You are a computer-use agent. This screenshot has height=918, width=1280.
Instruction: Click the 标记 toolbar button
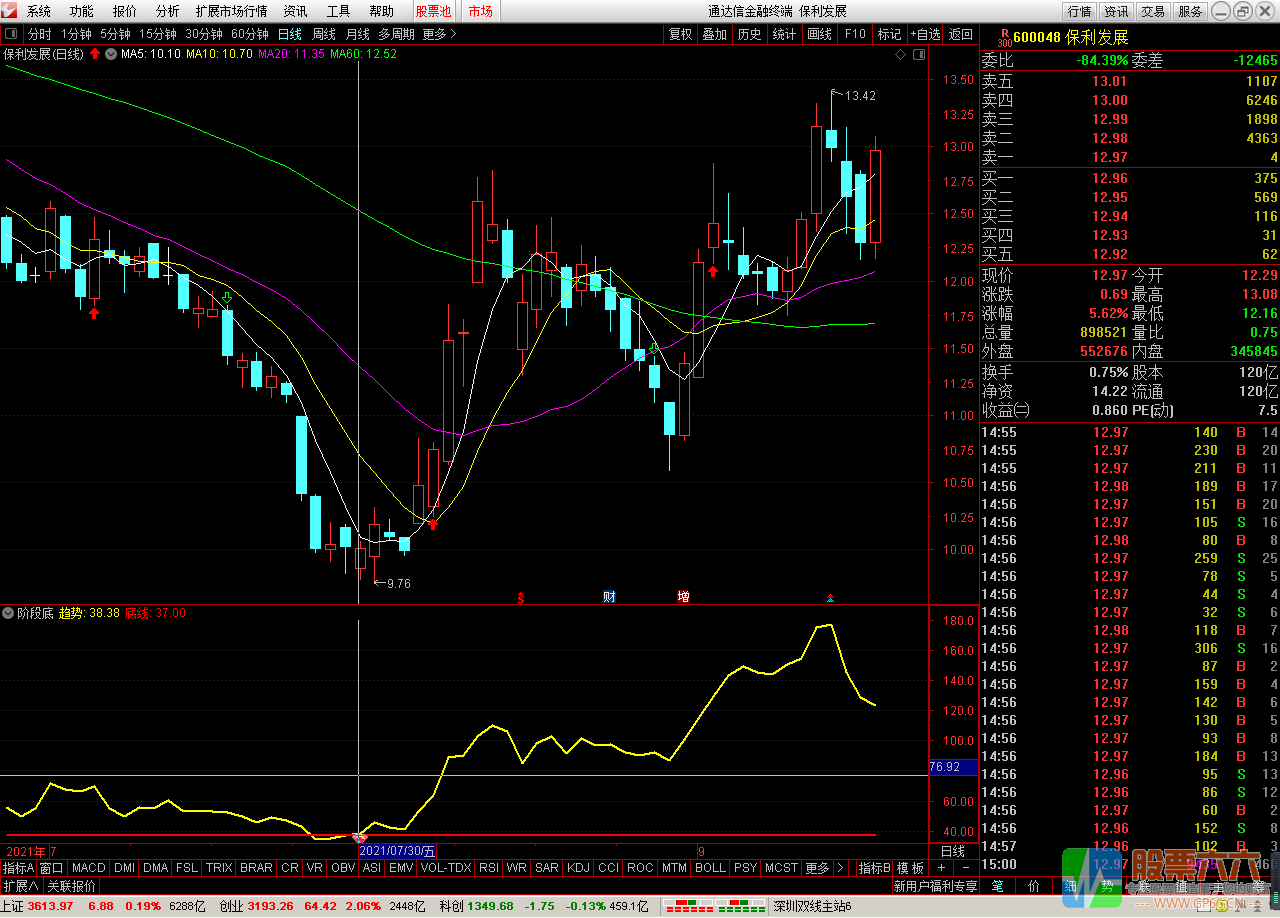[889, 34]
